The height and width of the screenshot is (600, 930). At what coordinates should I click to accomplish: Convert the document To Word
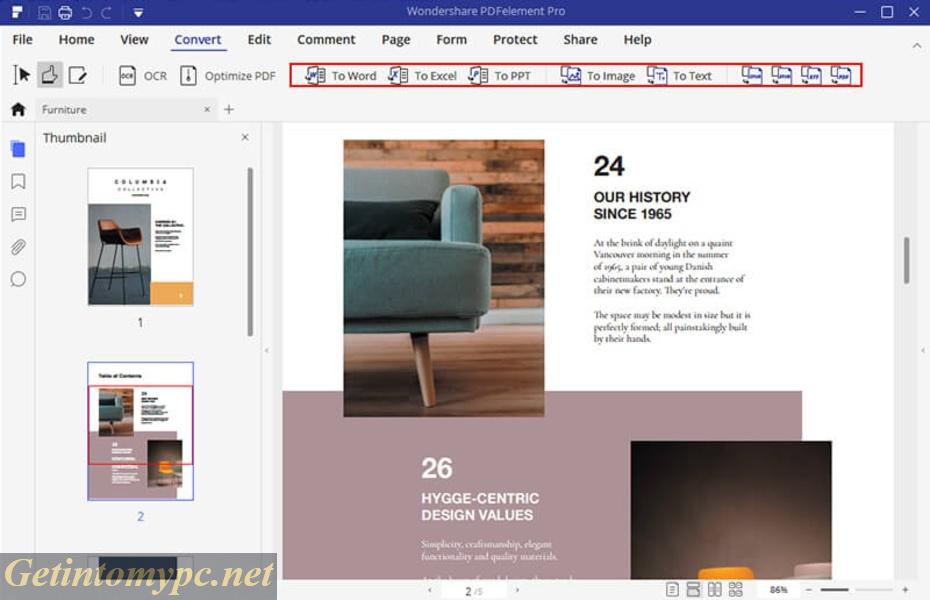[x=343, y=75]
